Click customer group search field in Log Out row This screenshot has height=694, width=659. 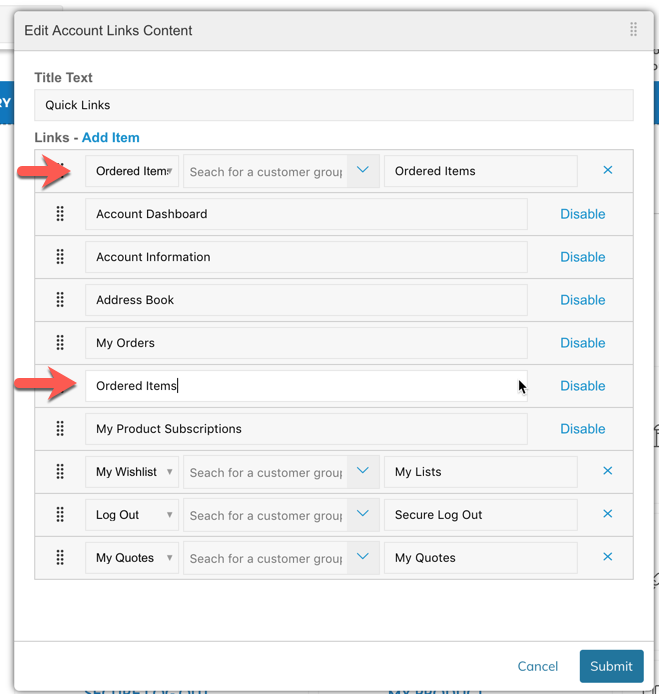266,515
